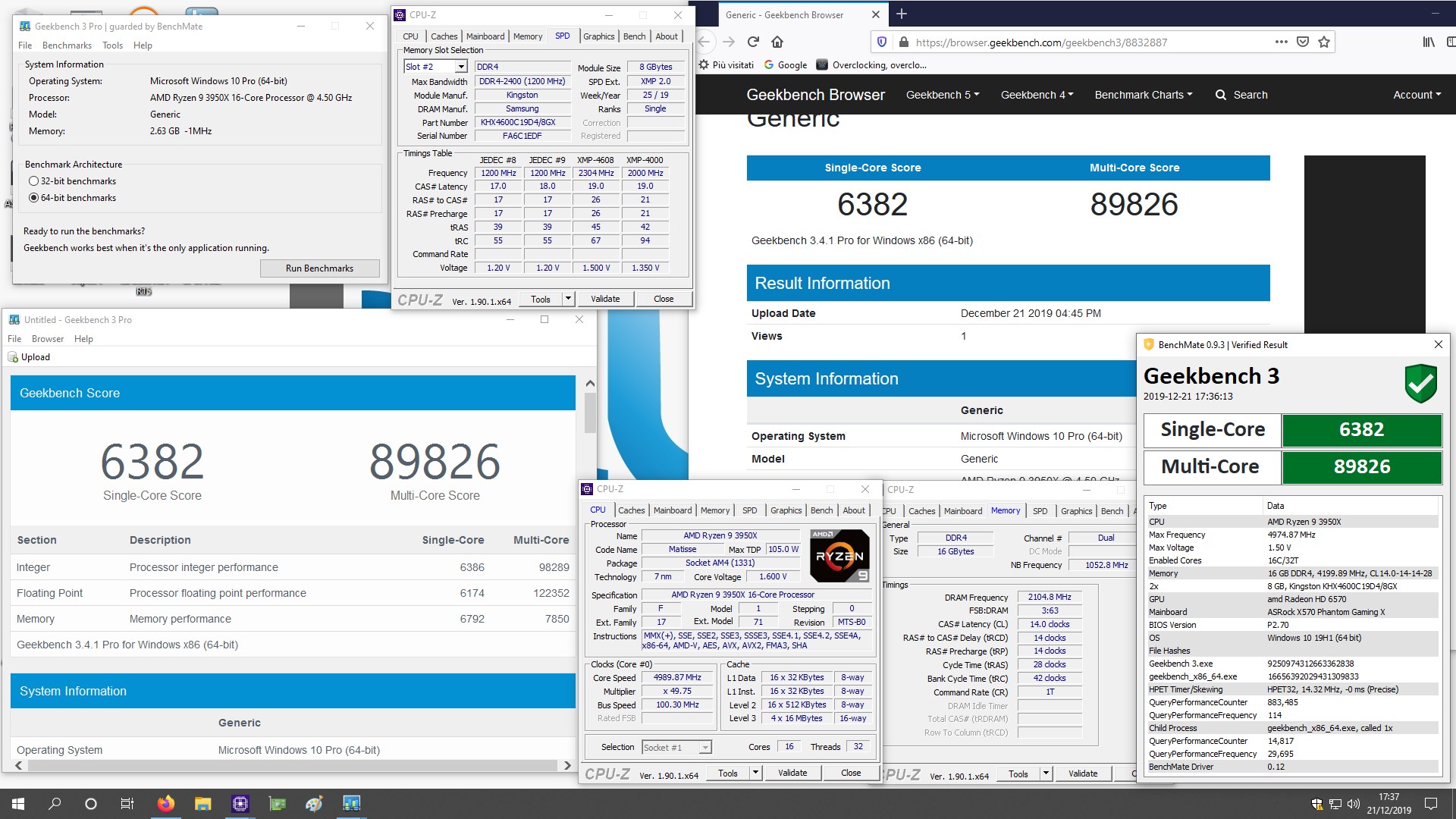This screenshot has width=1456, height=819.
Task: Click Run Benchmarks button
Action: [319, 268]
